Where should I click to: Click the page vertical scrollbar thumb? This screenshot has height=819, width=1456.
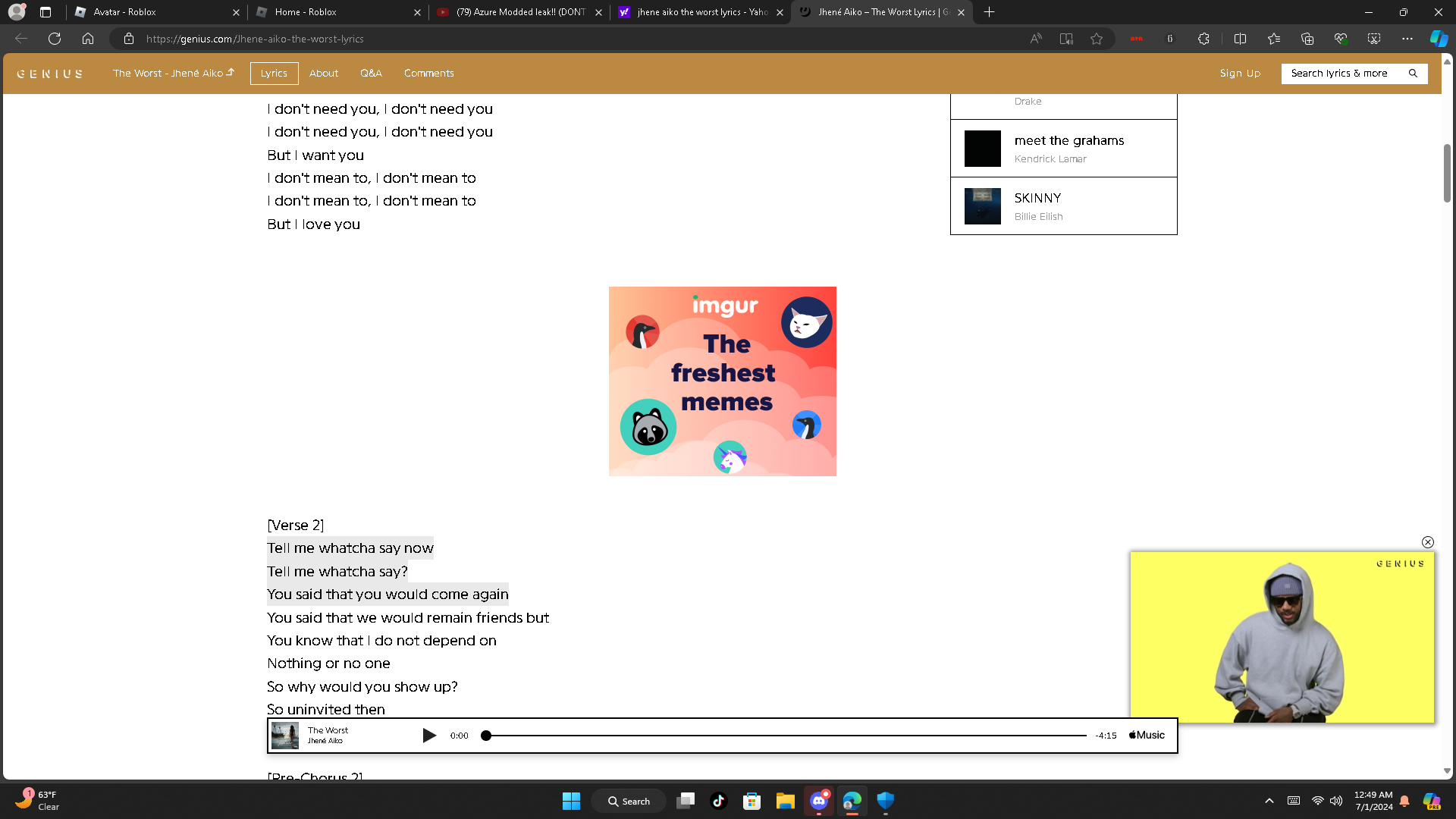(1448, 173)
